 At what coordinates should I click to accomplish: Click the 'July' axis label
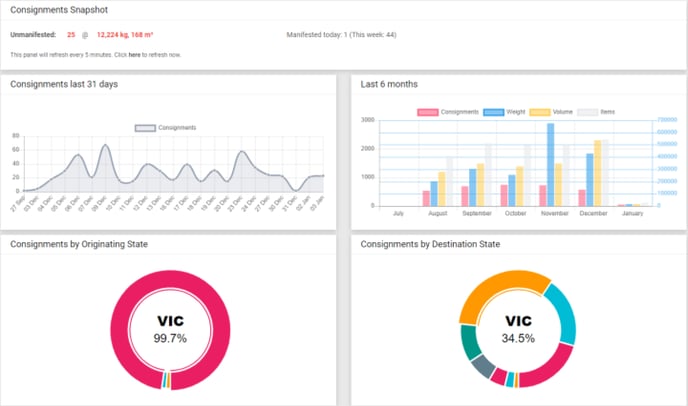[x=398, y=213]
